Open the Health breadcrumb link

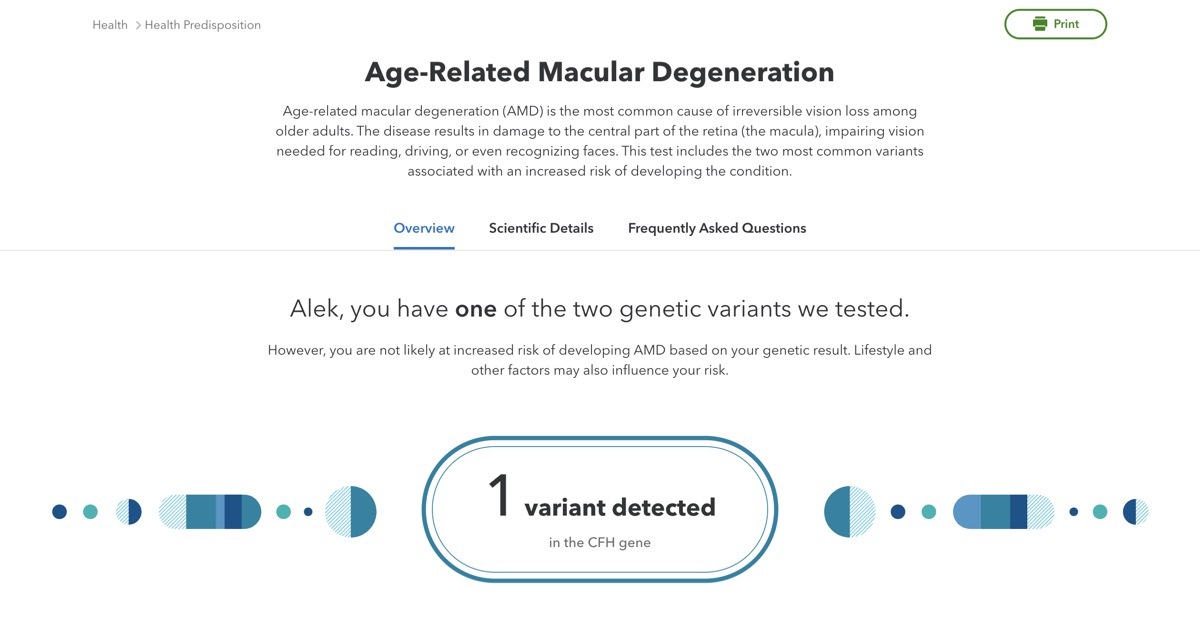pyautogui.click(x=109, y=24)
